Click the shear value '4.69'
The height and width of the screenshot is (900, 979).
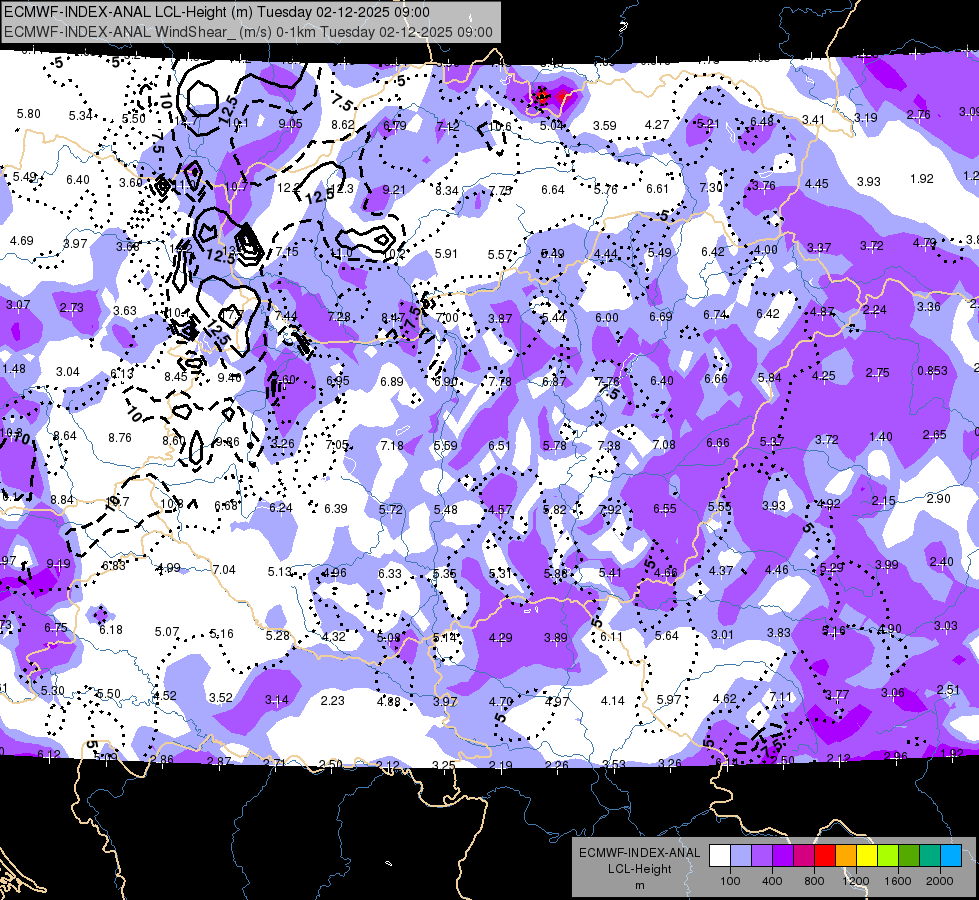click(x=22, y=240)
